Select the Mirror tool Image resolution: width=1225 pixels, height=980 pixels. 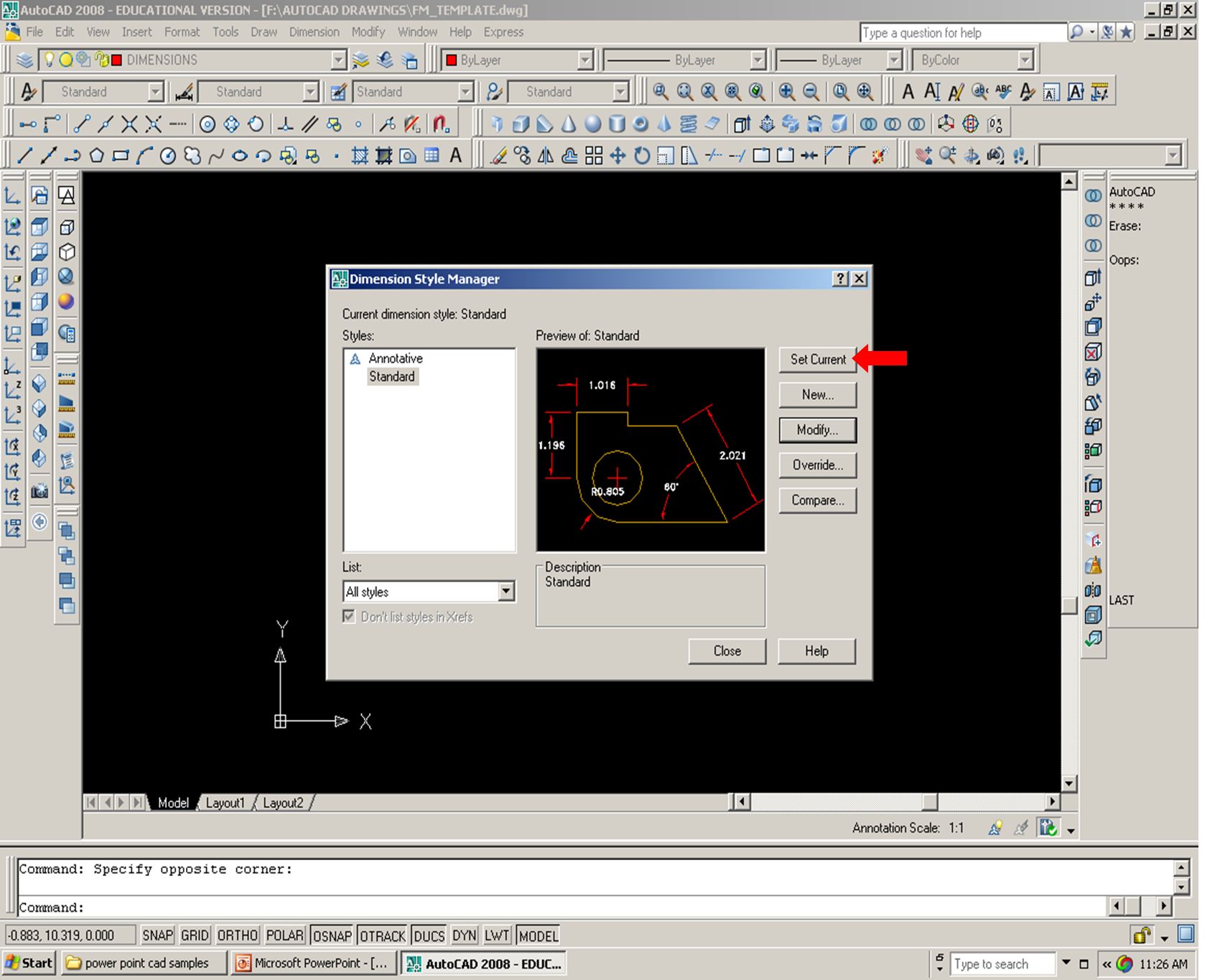click(546, 155)
